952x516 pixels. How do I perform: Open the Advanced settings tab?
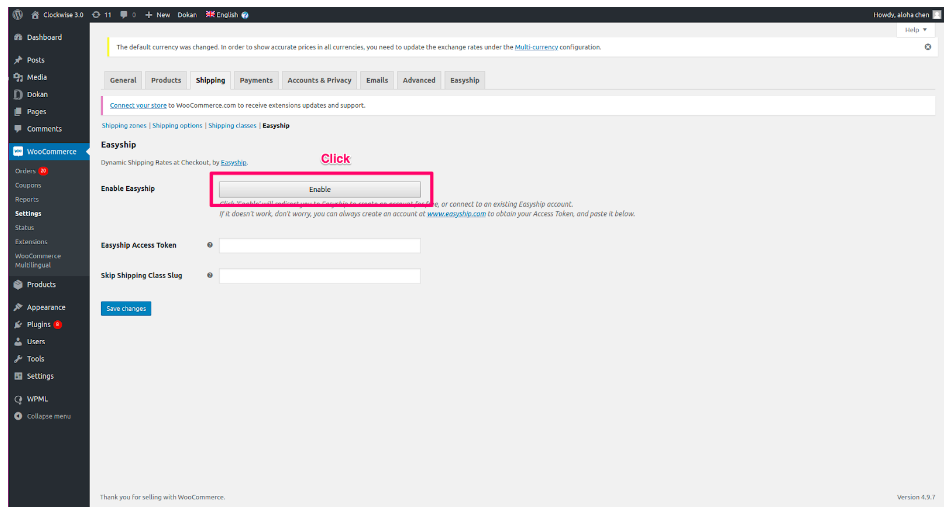click(x=419, y=80)
